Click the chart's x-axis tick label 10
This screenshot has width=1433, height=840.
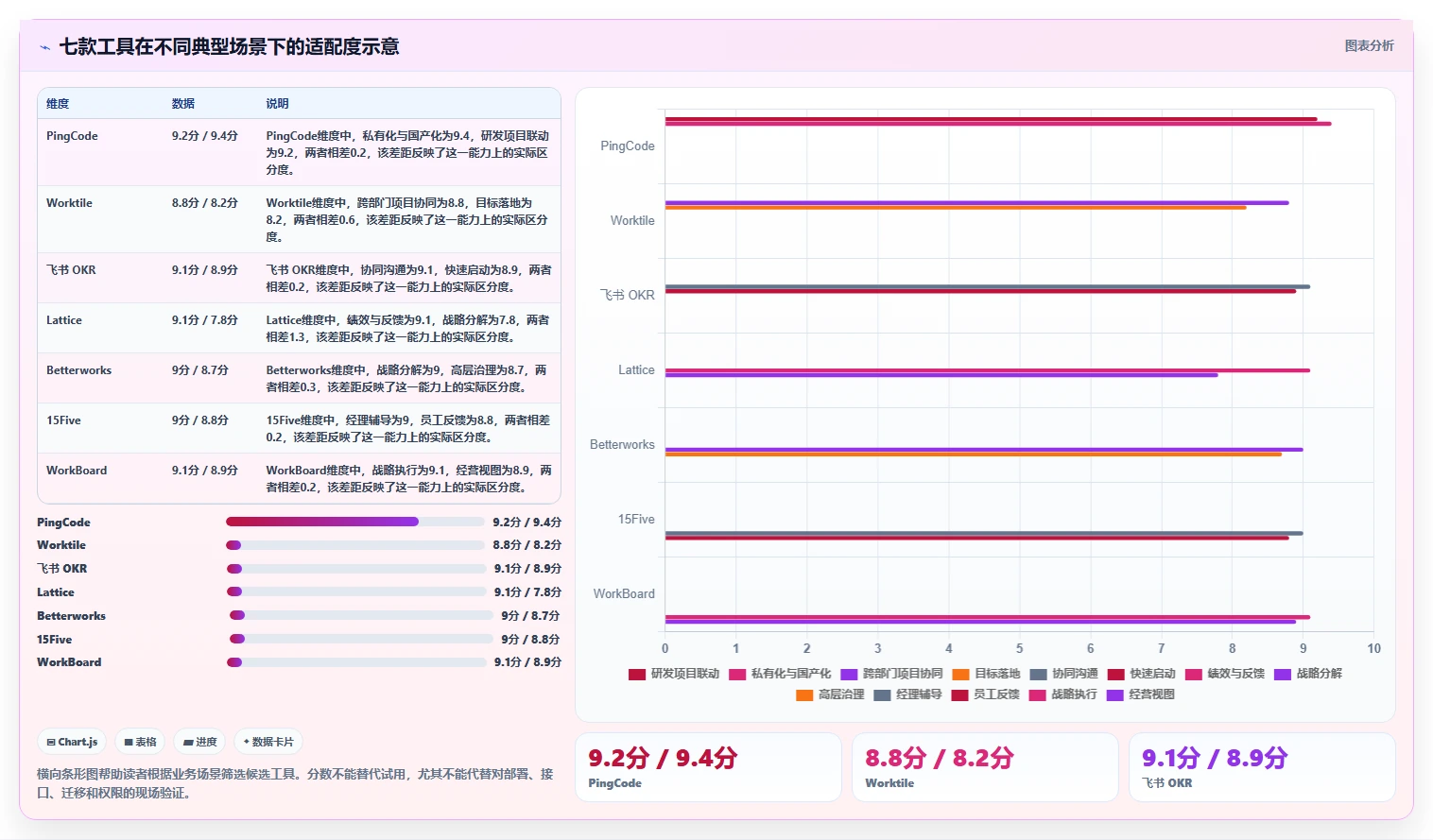(x=1373, y=649)
